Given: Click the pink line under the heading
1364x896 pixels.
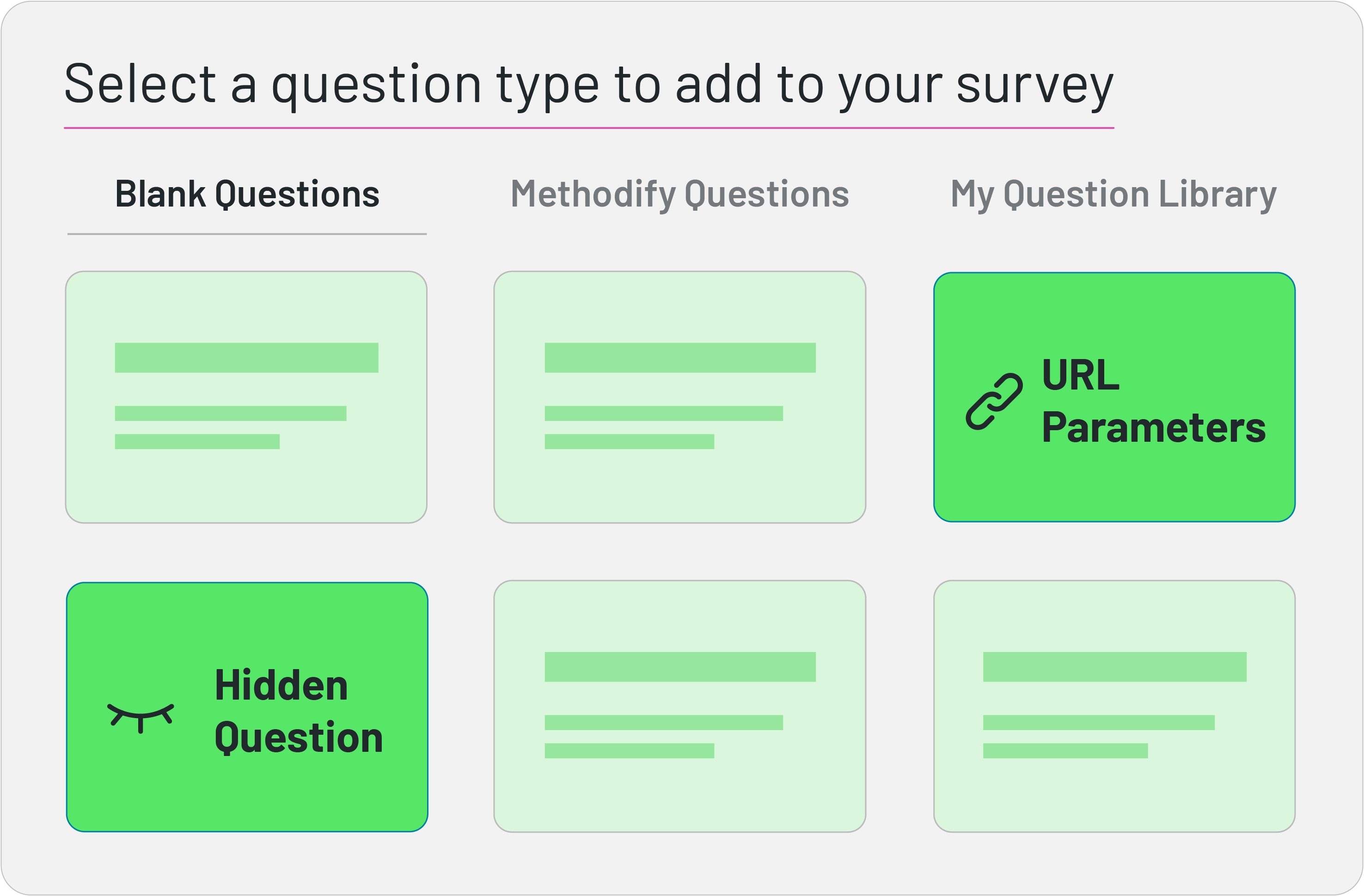Looking at the screenshot, I should pyautogui.click(x=588, y=128).
